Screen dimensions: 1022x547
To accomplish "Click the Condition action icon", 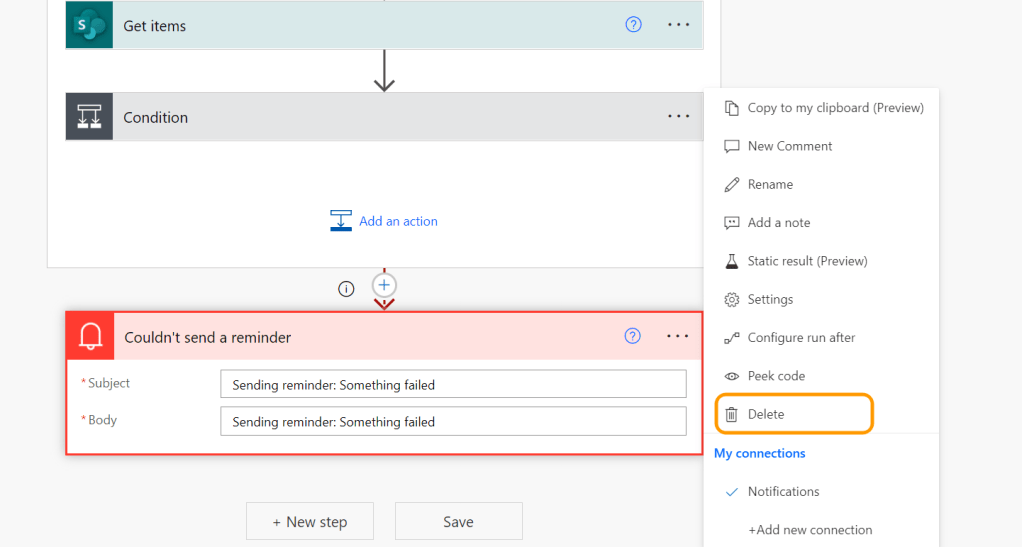I will 90,117.
